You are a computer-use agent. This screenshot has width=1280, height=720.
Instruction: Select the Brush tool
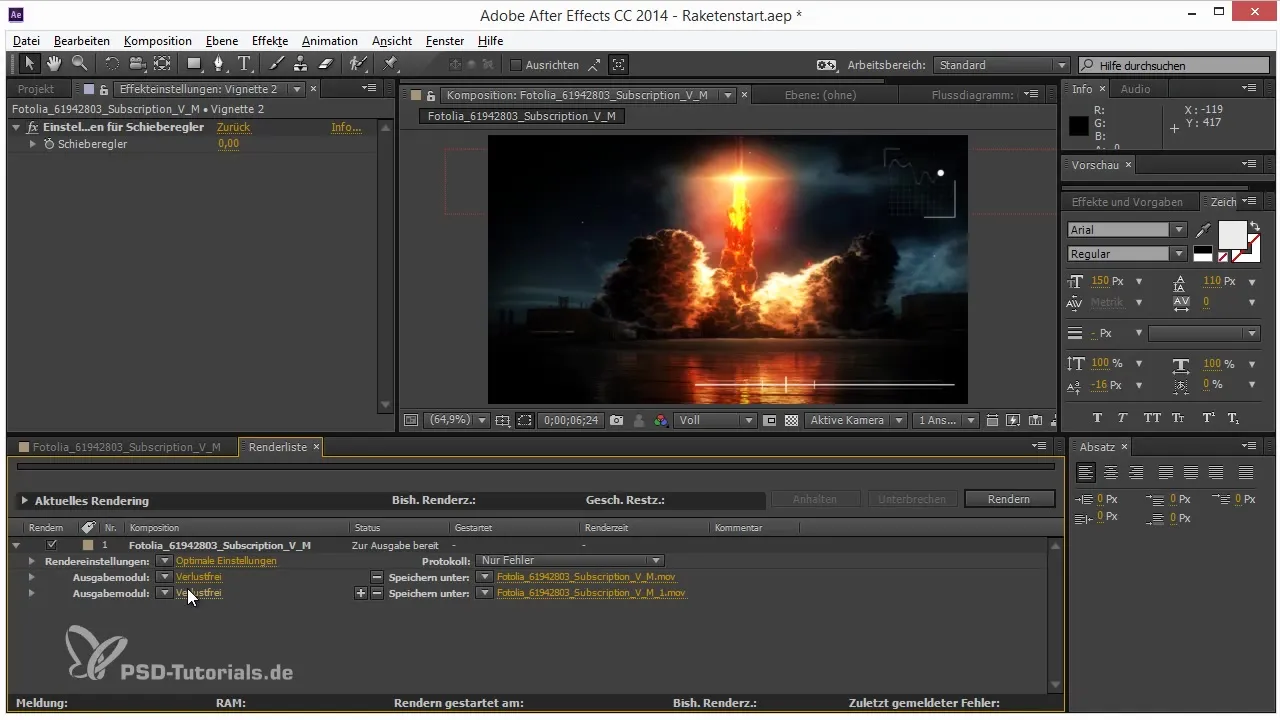[277, 64]
